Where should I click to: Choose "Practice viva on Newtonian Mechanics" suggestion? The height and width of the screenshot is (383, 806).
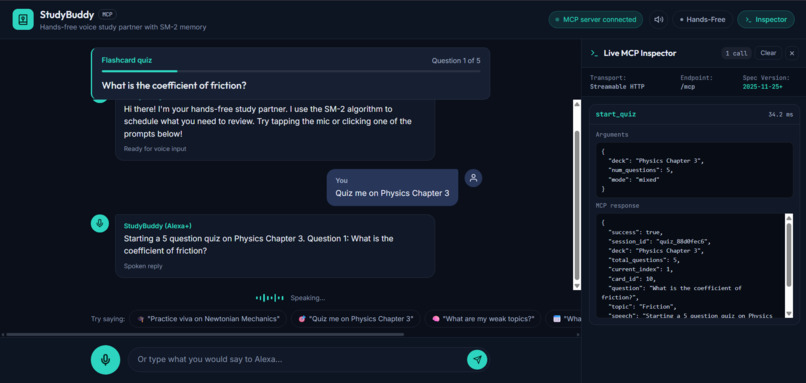click(x=208, y=319)
